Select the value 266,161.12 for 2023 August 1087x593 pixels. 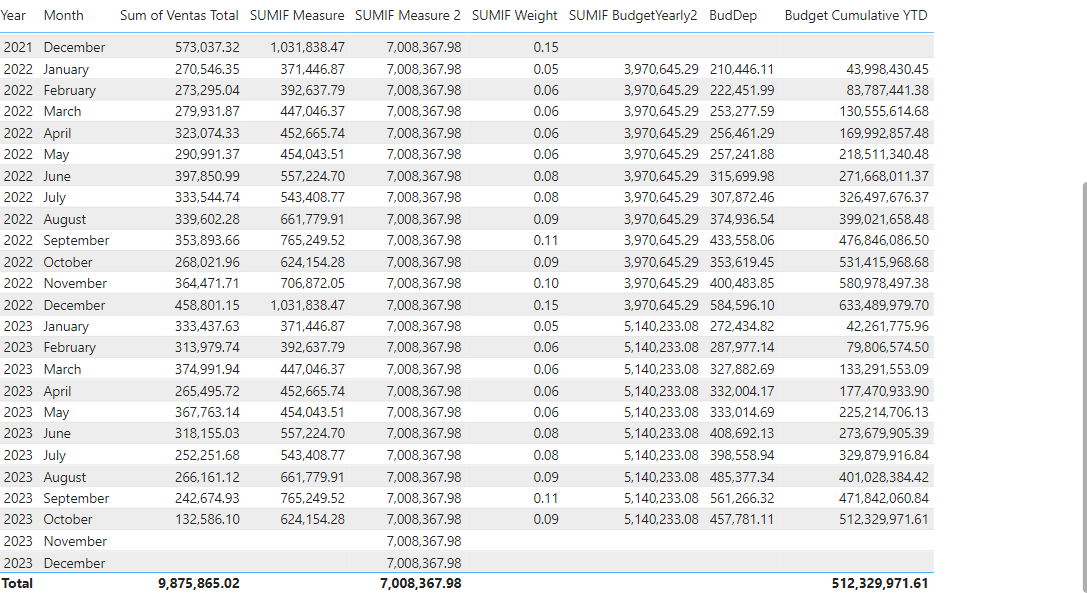point(207,477)
